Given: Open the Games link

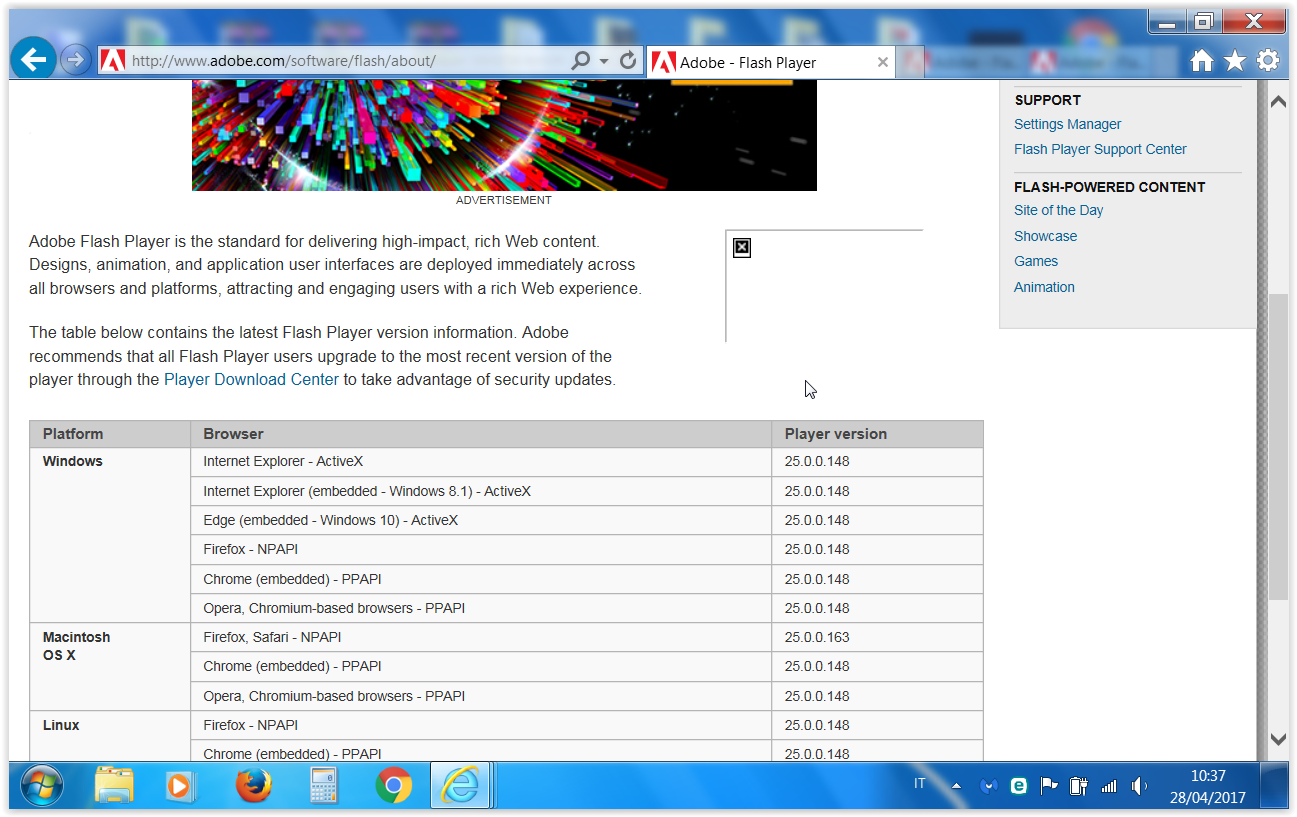Looking at the screenshot, I should click(1036, 261).
